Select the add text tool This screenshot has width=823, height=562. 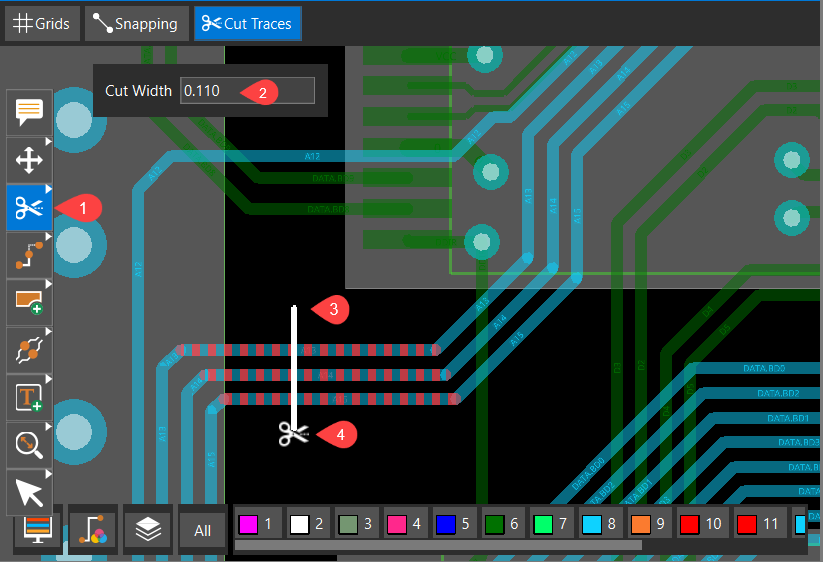pos(29,398)
